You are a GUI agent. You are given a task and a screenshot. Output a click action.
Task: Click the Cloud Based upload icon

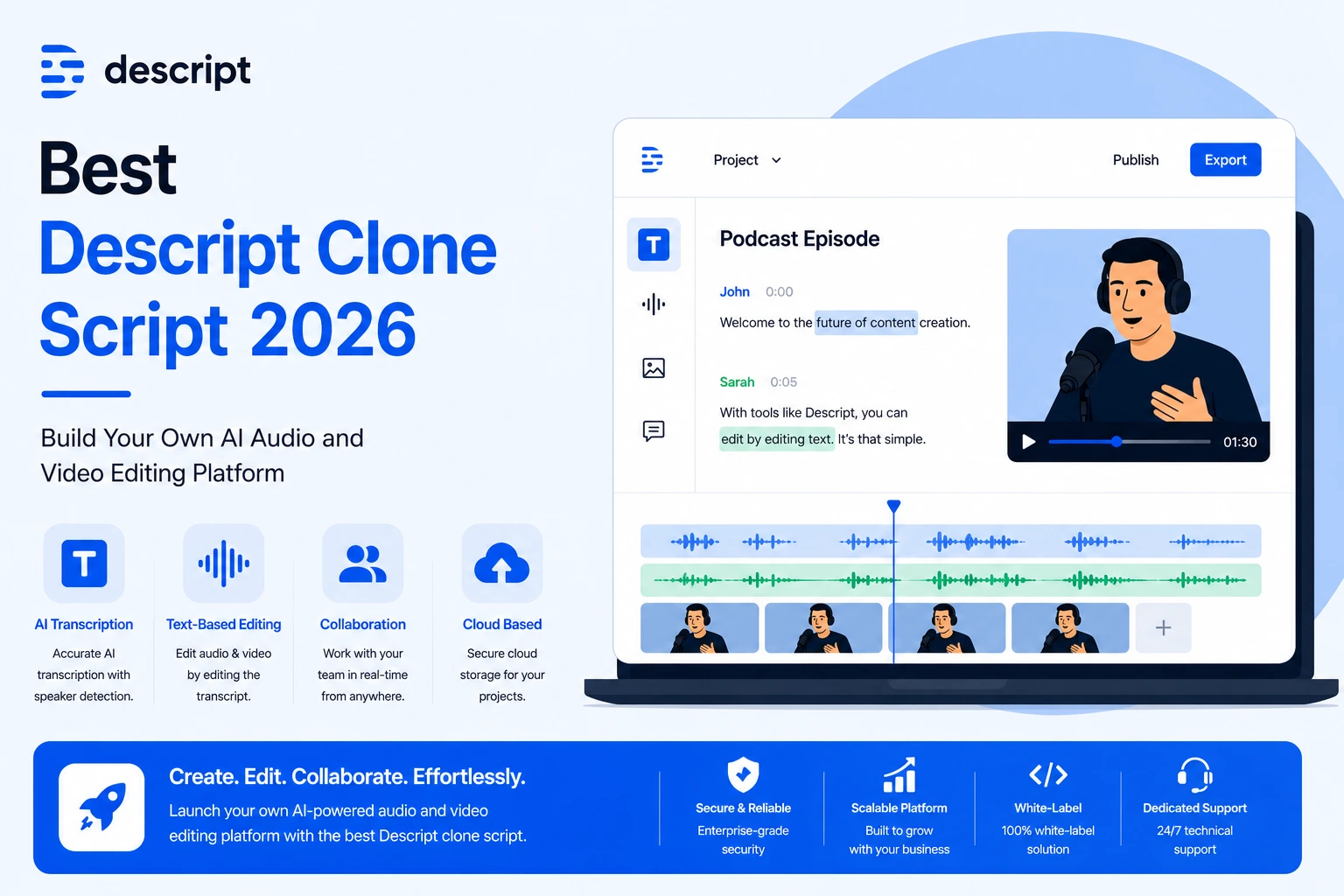coord(502,563)
